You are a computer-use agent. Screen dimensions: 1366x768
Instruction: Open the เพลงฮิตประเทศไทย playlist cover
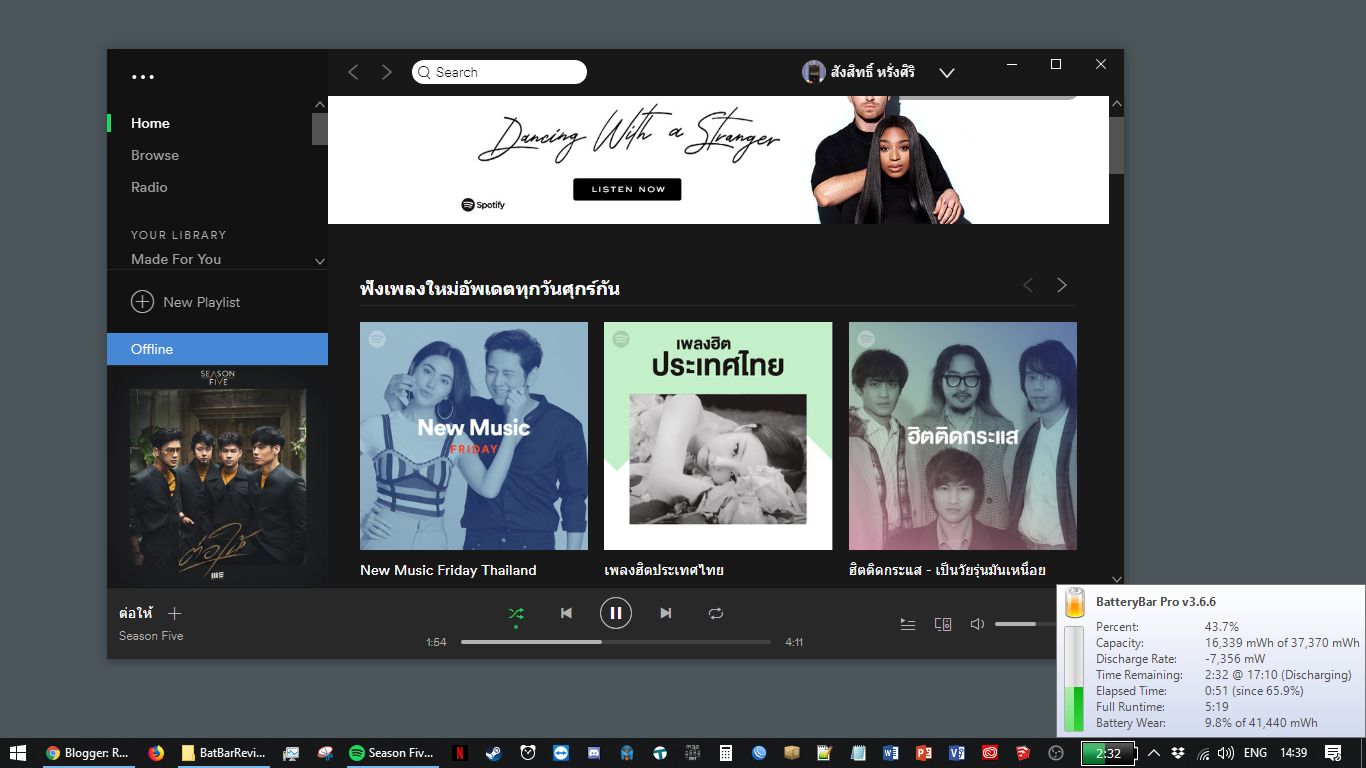(x=718, y=436)
